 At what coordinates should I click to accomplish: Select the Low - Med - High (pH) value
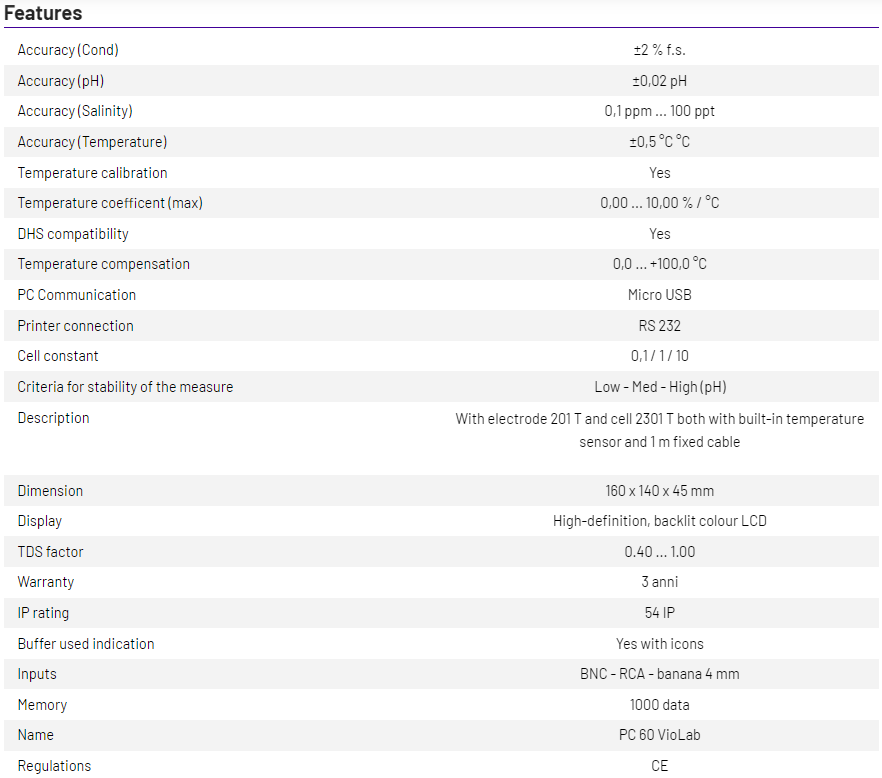(659, 387)
